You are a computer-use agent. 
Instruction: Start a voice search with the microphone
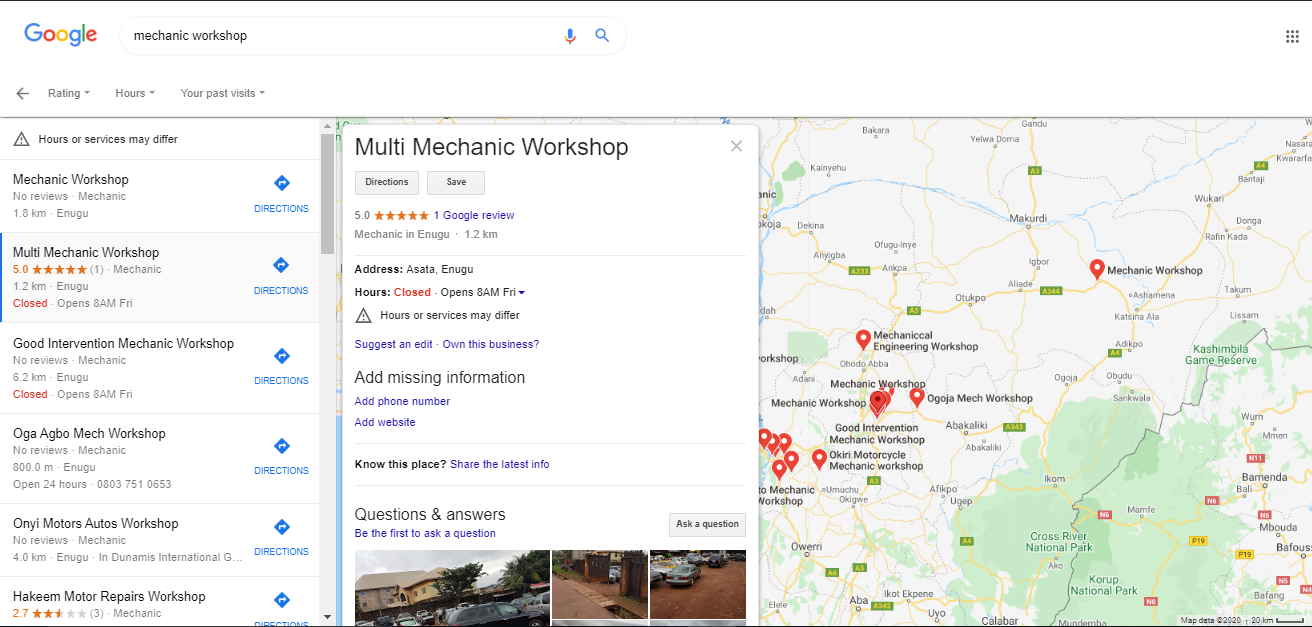[x=570, y=36]
